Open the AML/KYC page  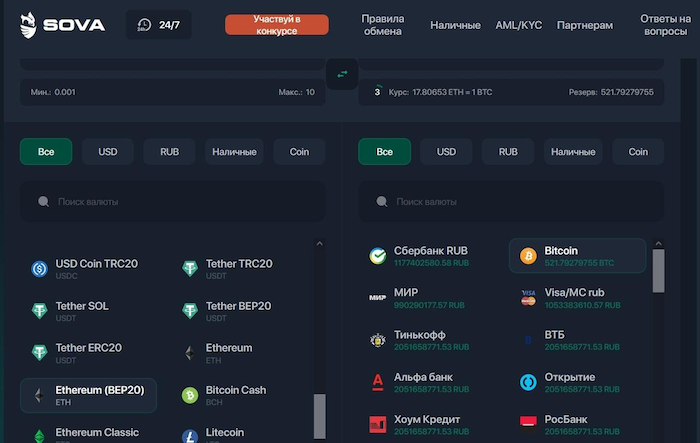[519, 25]
